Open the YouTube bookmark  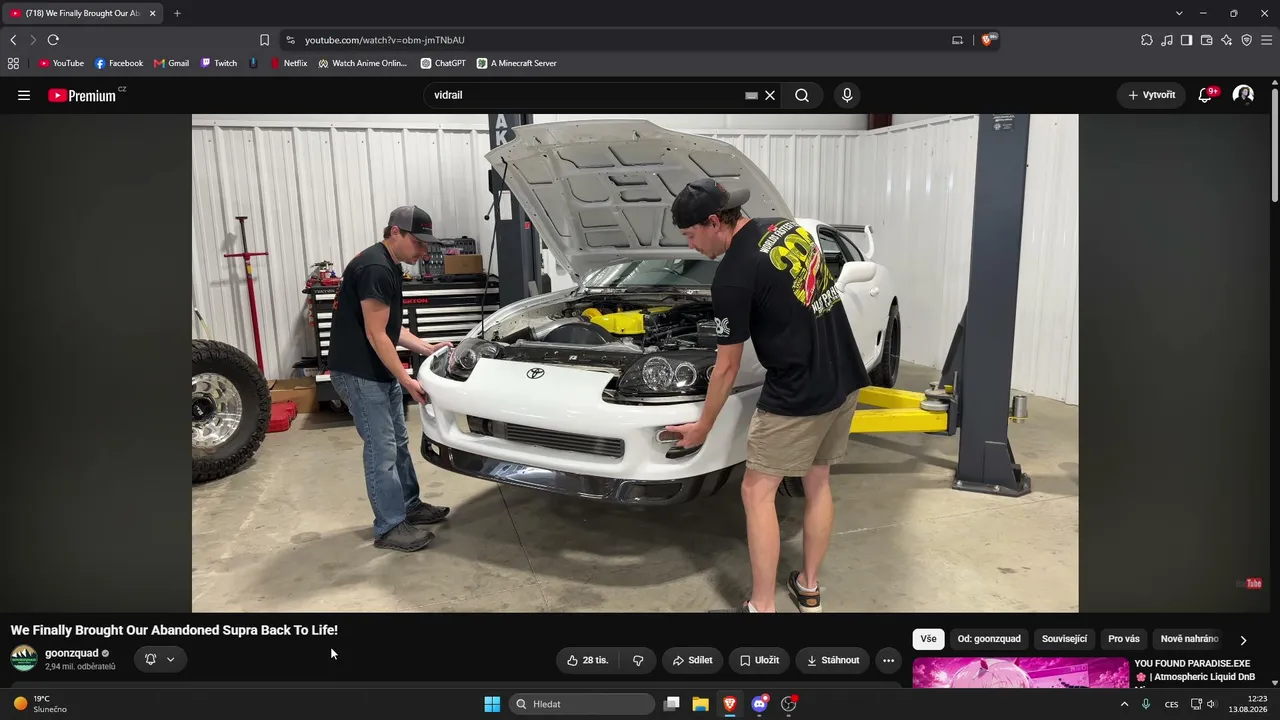coord(61,63)
